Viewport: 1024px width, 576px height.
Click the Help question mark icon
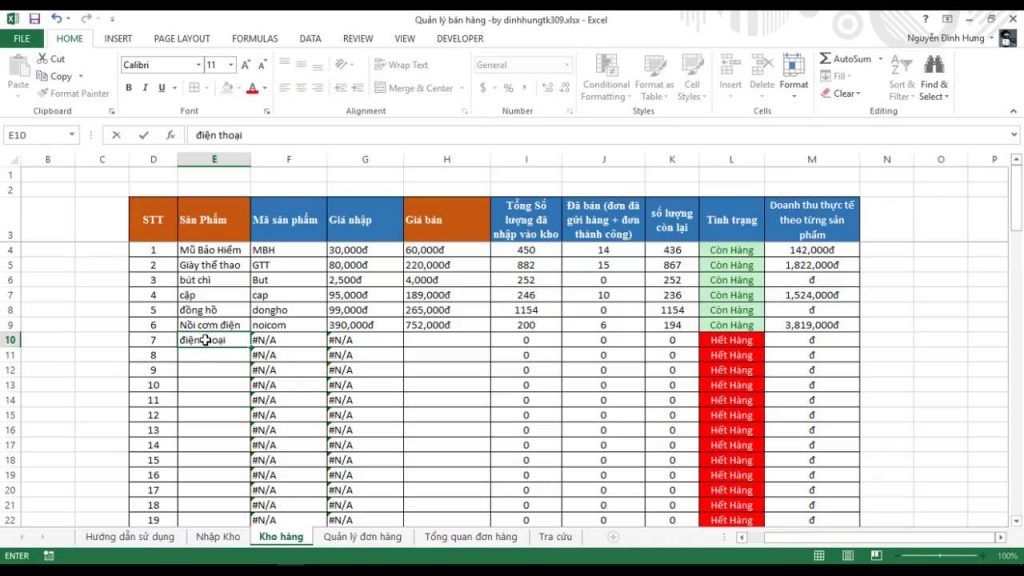(x=925, y=20)
